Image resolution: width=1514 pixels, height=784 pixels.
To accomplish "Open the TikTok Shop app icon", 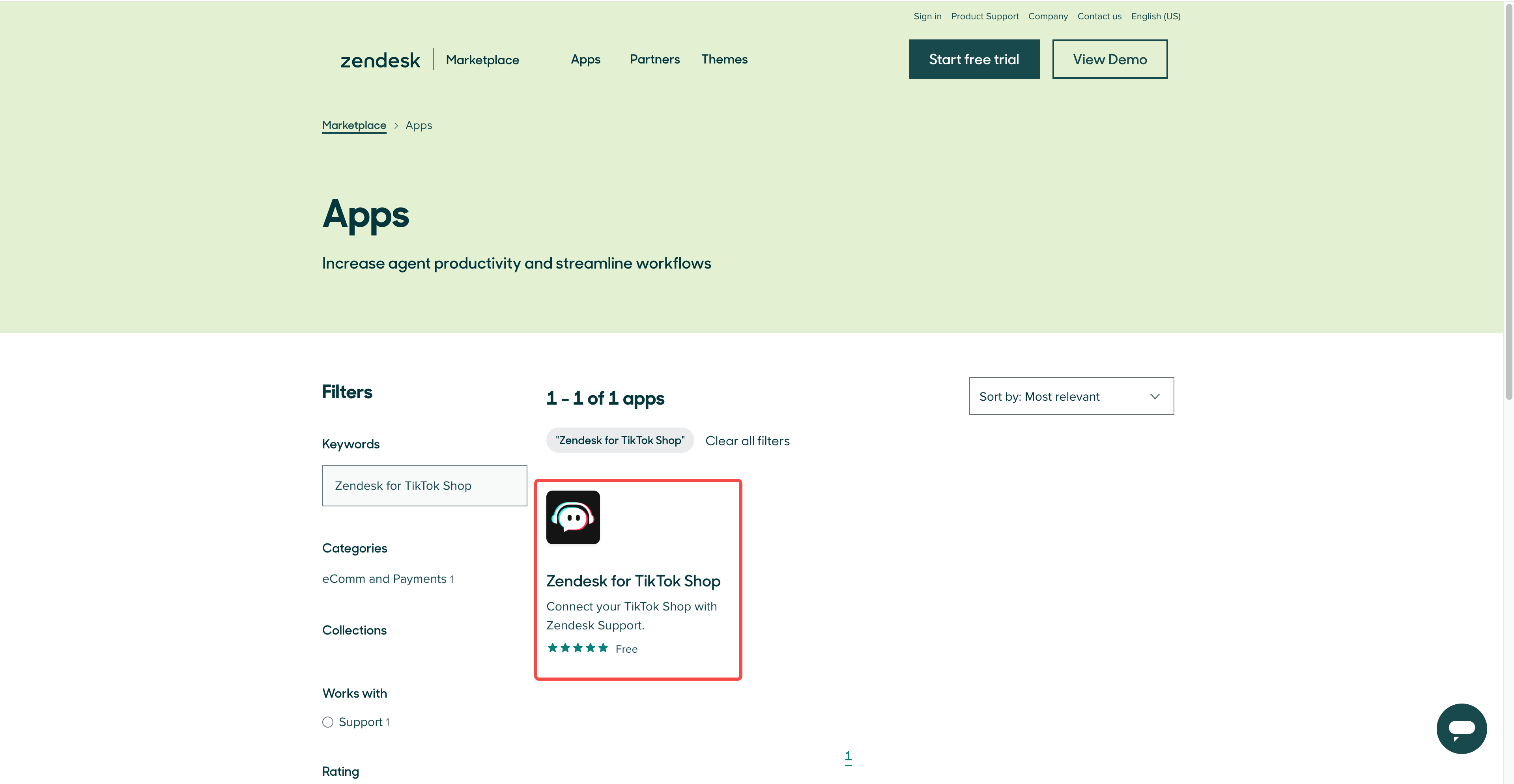I will [572, 517].
